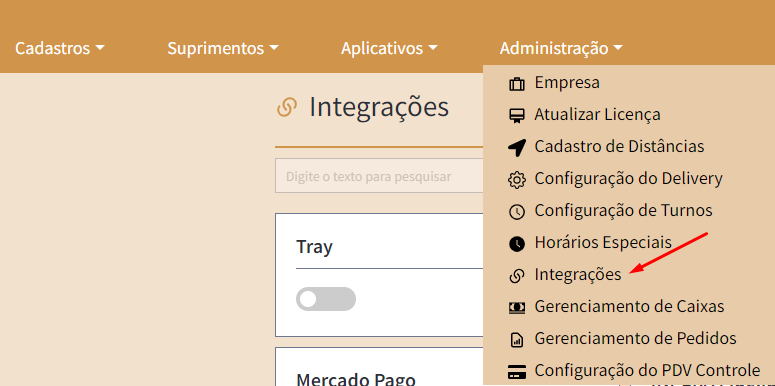The height and width of the screenshot is (386, 775).
Task: Expand the Aplicativos dropdown menu
Action: (389, 48)
